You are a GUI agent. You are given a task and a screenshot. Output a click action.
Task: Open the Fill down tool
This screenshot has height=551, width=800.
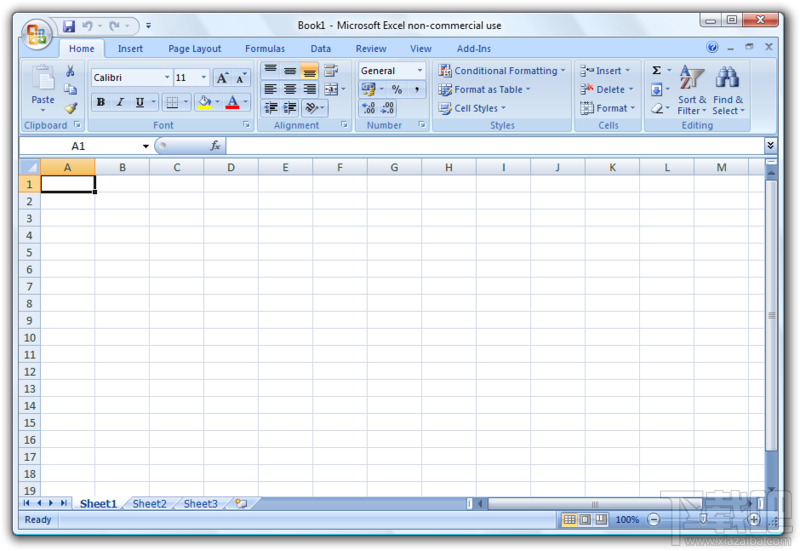657,90
